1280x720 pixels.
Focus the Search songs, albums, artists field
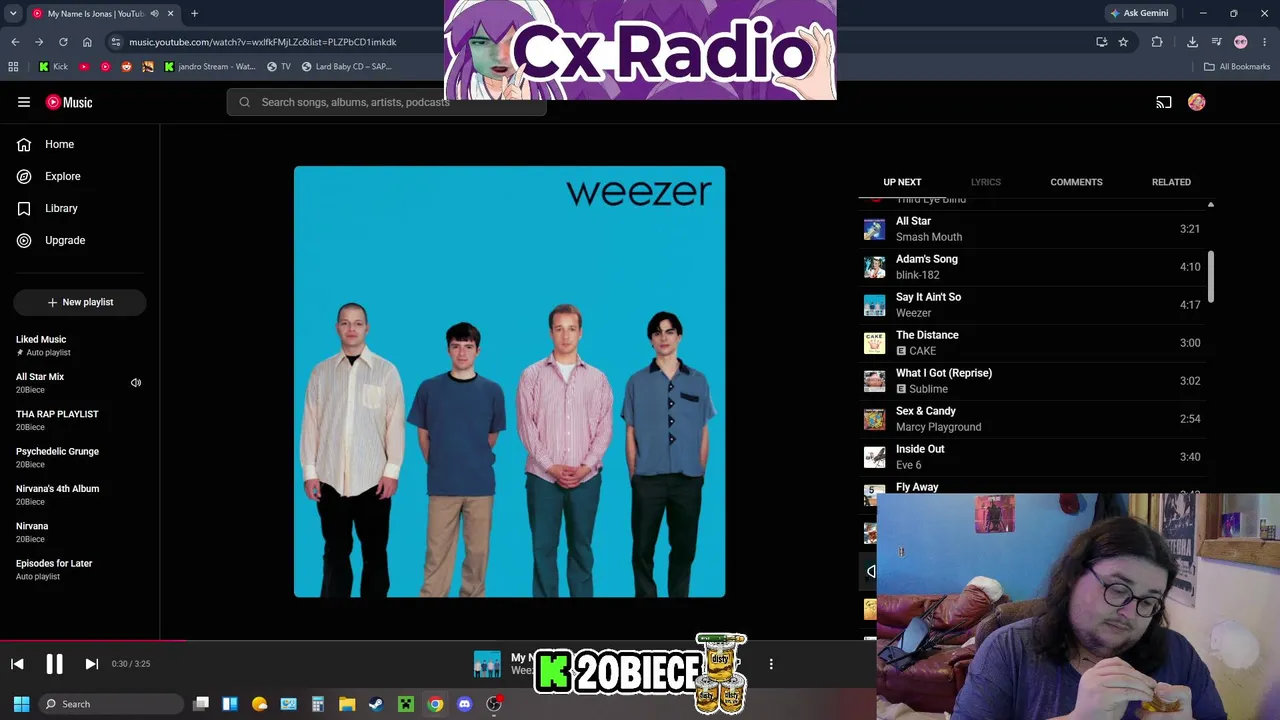387,102
